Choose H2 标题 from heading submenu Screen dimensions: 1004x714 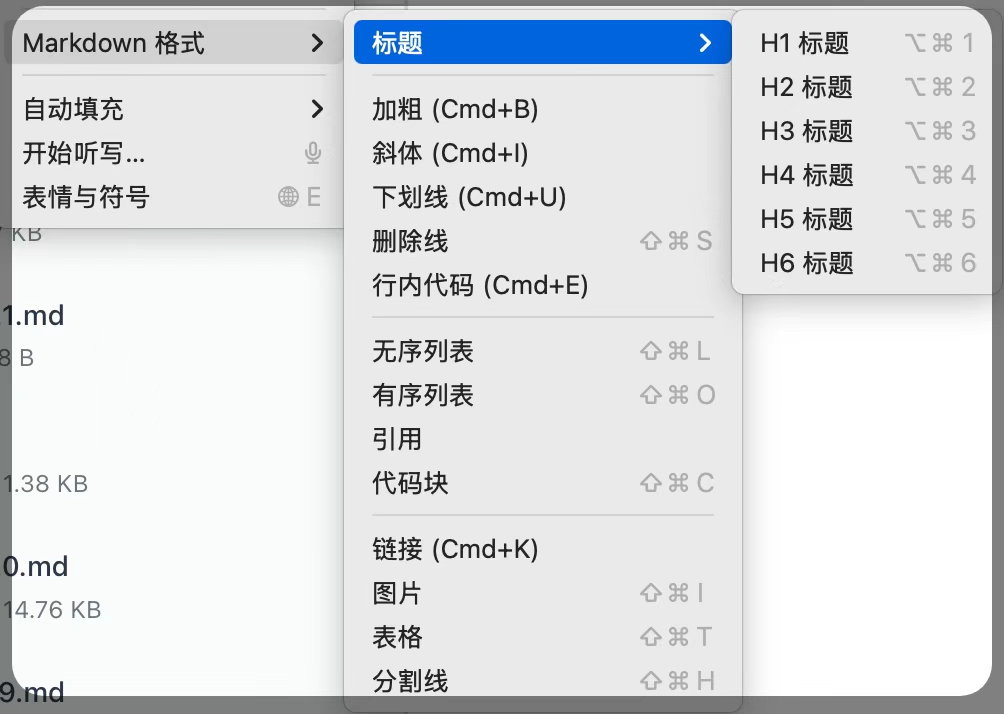805,87
